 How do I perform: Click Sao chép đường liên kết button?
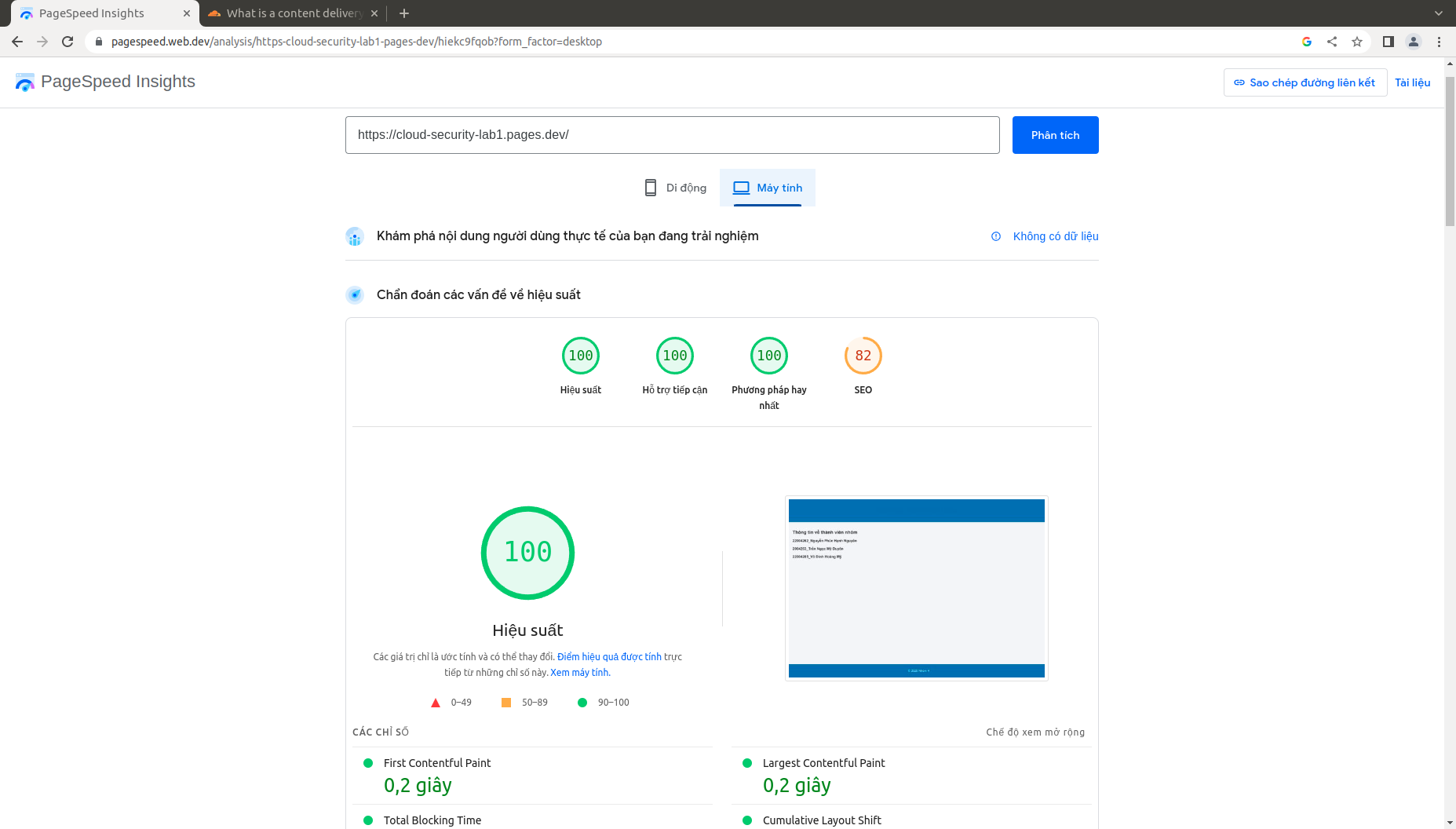point(1305,82)
